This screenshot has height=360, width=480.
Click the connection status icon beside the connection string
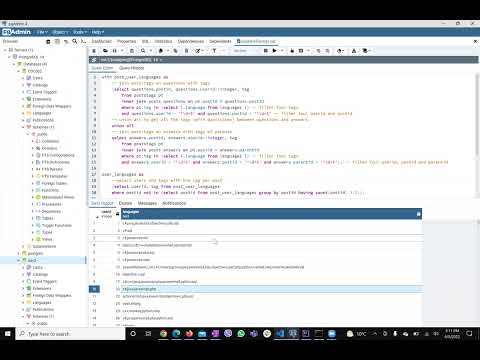[94, 60]
